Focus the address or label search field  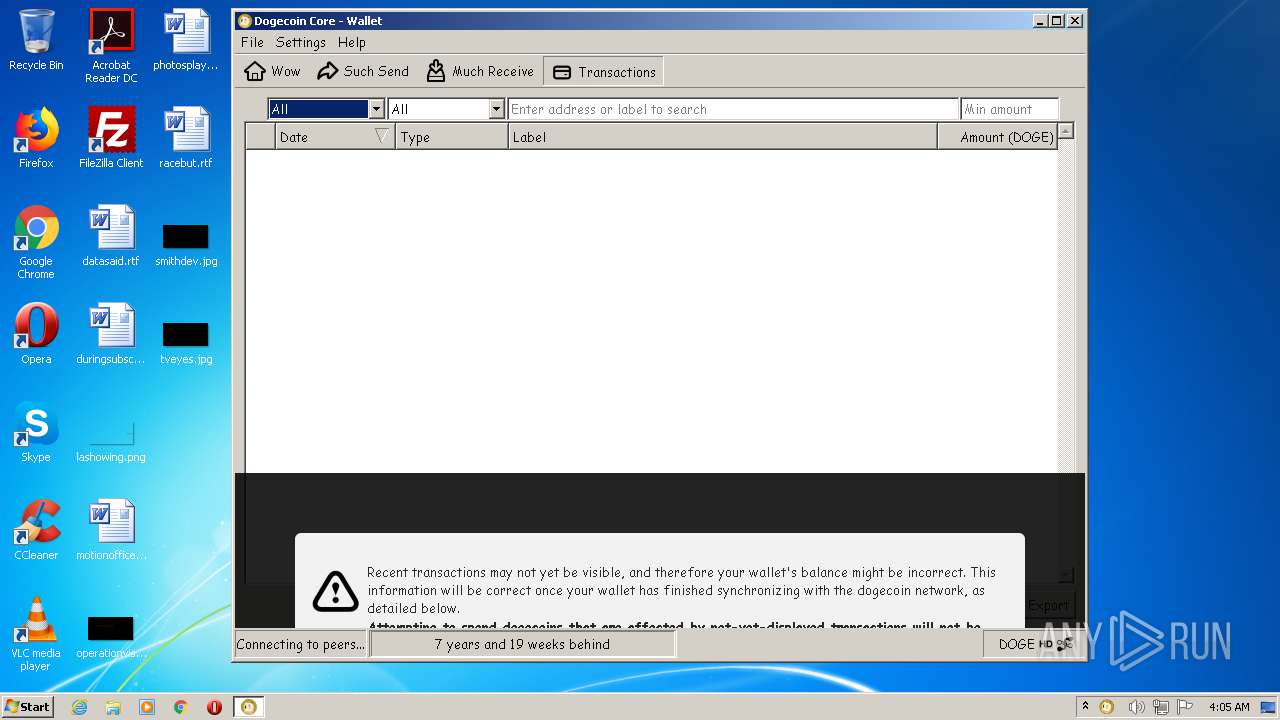click(x=733, y=109)
